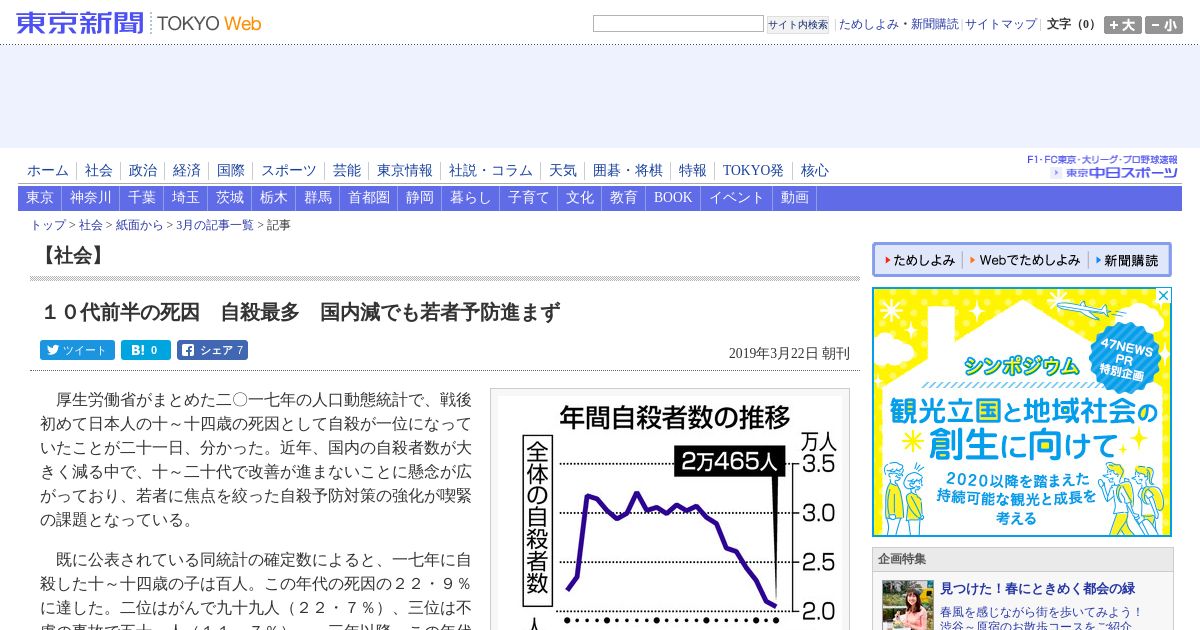Click the シンポジウム tourism ad banner
Viewport: 1200px width, 630px height.
click(x=1022, y=412)
